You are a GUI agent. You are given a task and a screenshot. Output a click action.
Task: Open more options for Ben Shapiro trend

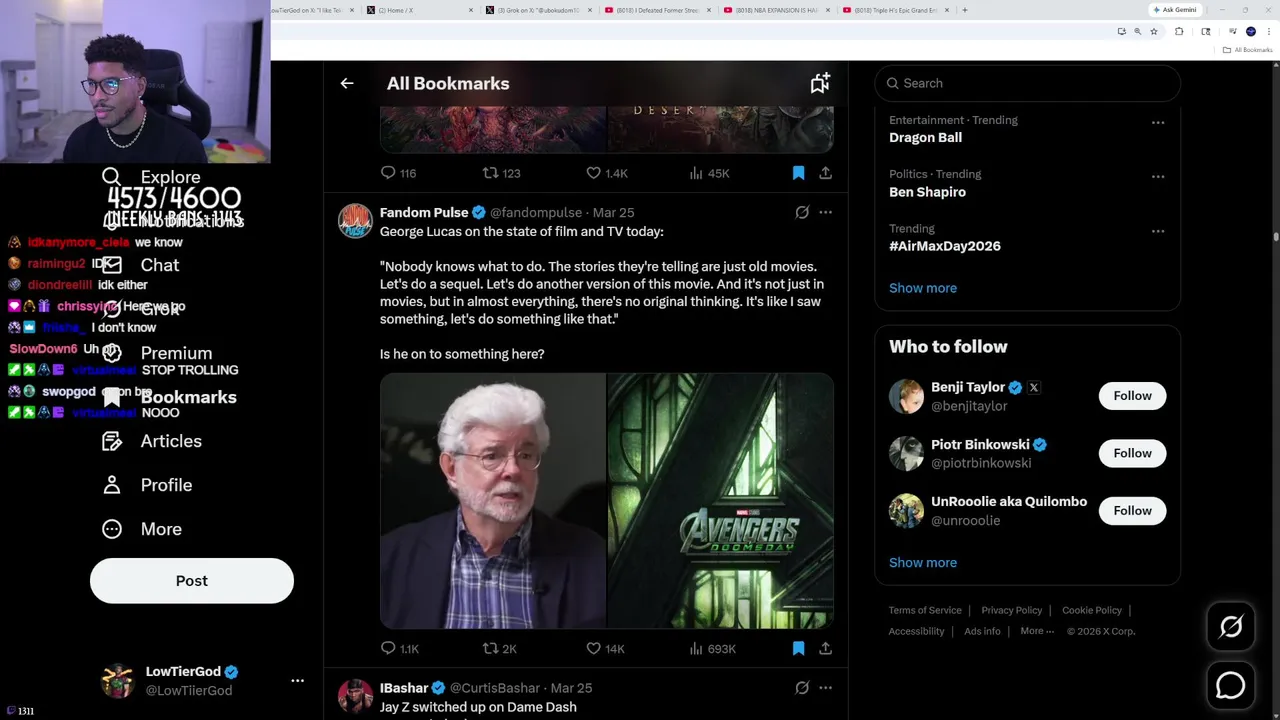tap(1158, 177)
